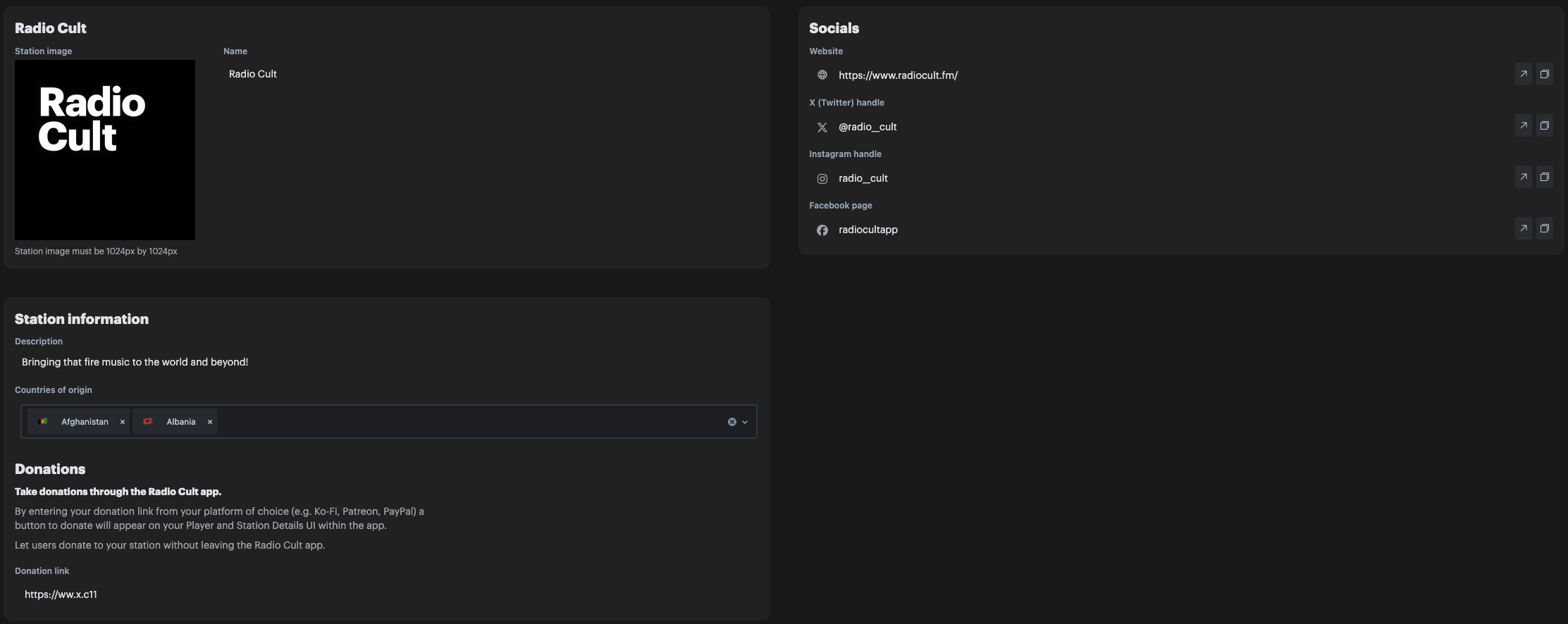Image resolution: width=1568 pixels, height=624 pixels.
Task: Open website link in new tab
Action: point(1523,74)
